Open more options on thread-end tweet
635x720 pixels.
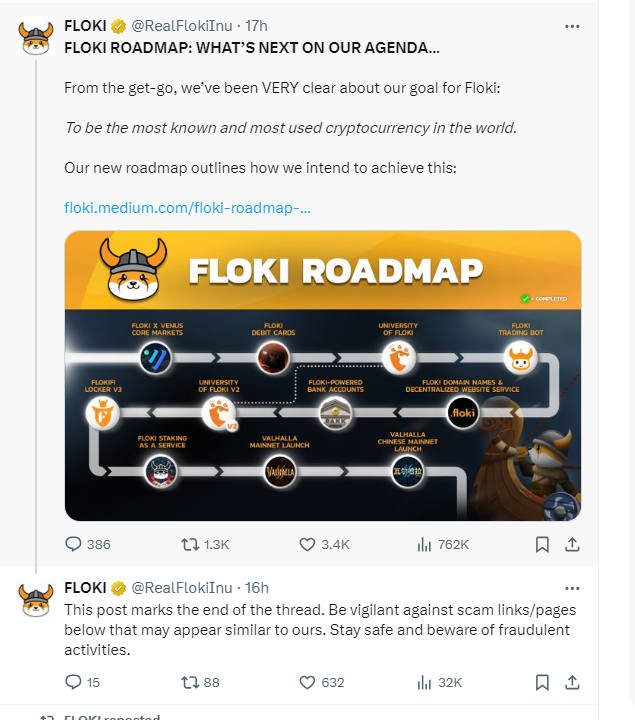click(x=572, y=588)
